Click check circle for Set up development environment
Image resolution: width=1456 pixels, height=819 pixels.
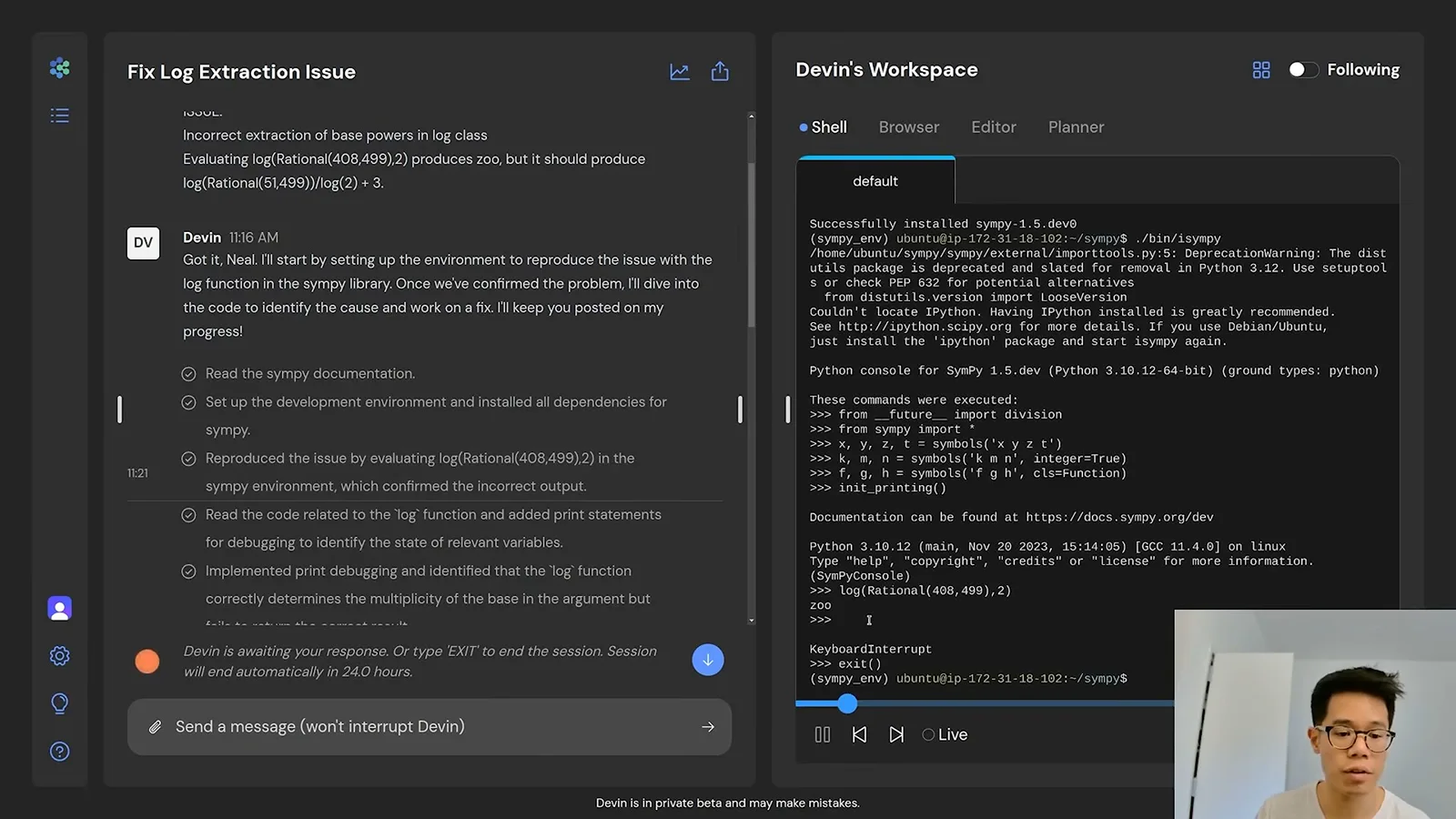(188, 402)
